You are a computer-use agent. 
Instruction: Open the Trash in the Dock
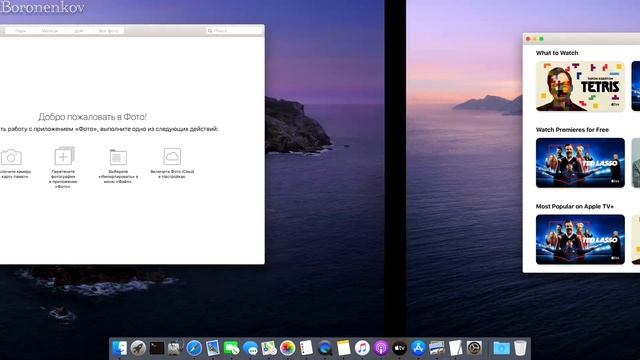[x=520, y=348]
